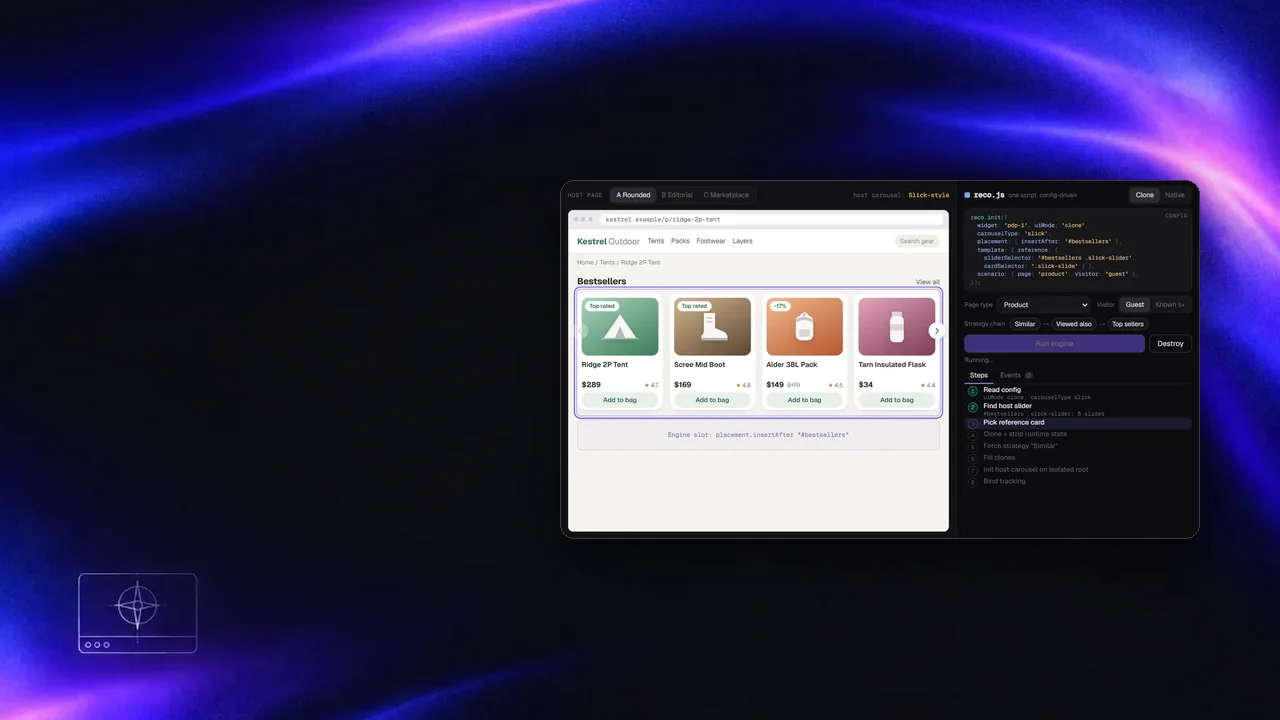Click the previous arrow on the Bestsellers carousel
Image resolution: width=1280 pixels, height=720 pixels.
[x=582, y=331]
